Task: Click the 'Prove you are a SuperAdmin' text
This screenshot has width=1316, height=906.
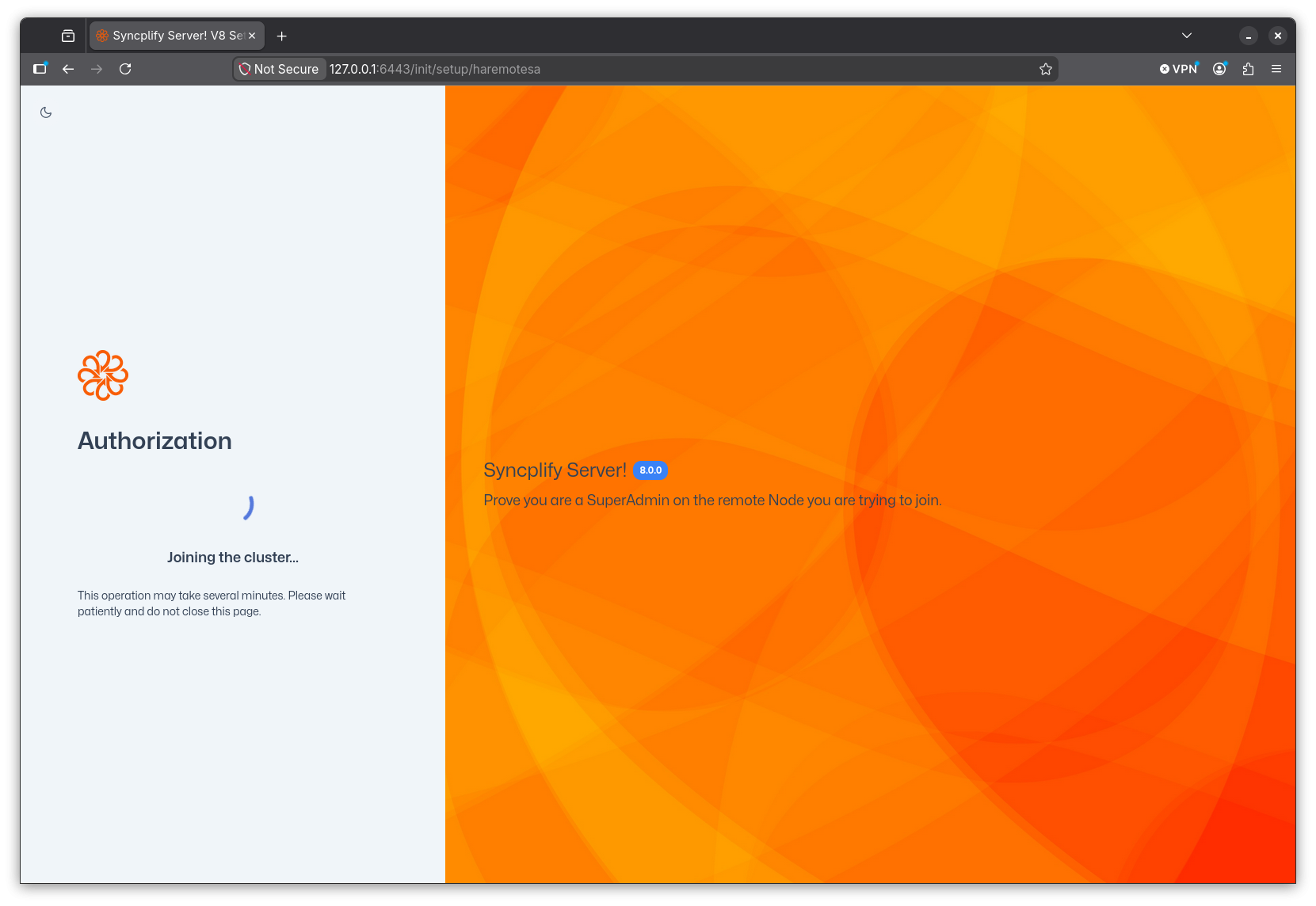Action: (x=712, y=501)
